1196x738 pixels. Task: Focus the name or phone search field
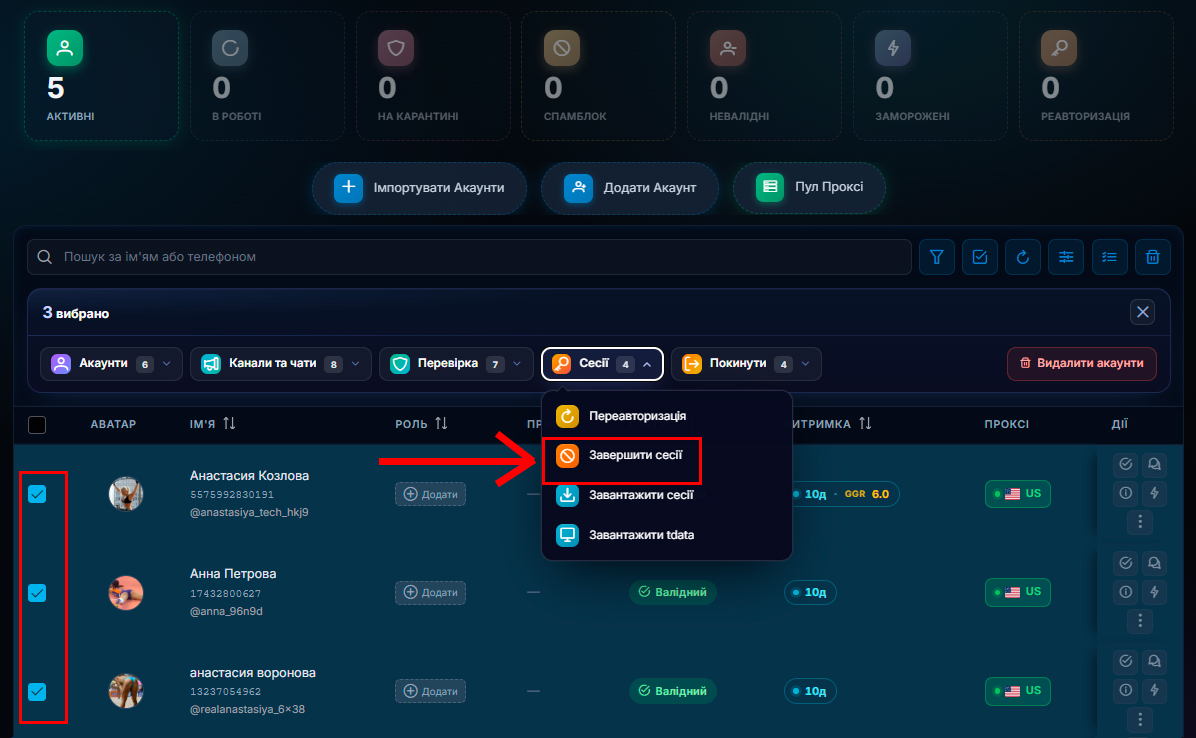469,257
